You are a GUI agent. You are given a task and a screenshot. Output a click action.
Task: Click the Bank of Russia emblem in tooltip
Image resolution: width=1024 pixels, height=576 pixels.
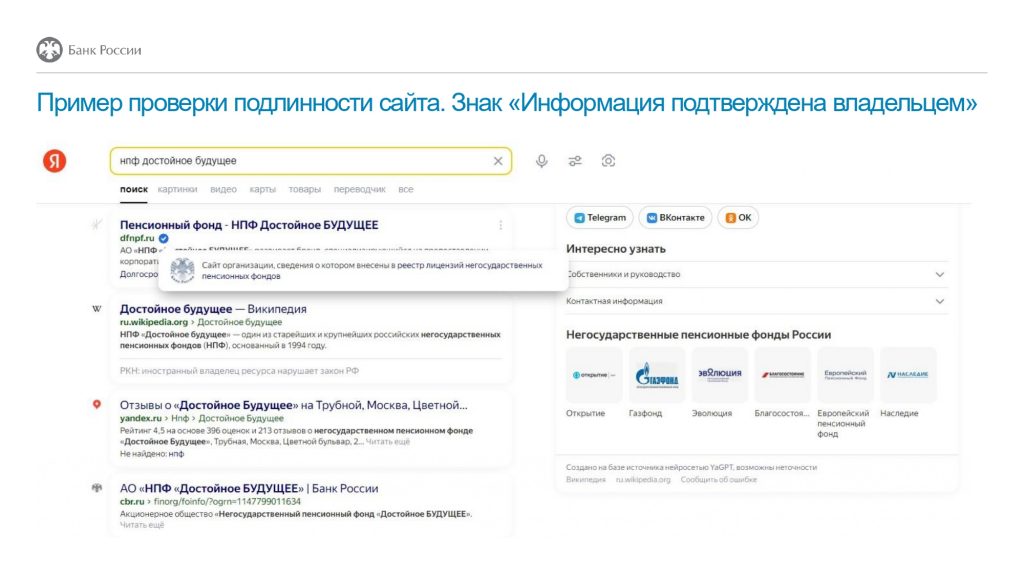pos(182,270)
